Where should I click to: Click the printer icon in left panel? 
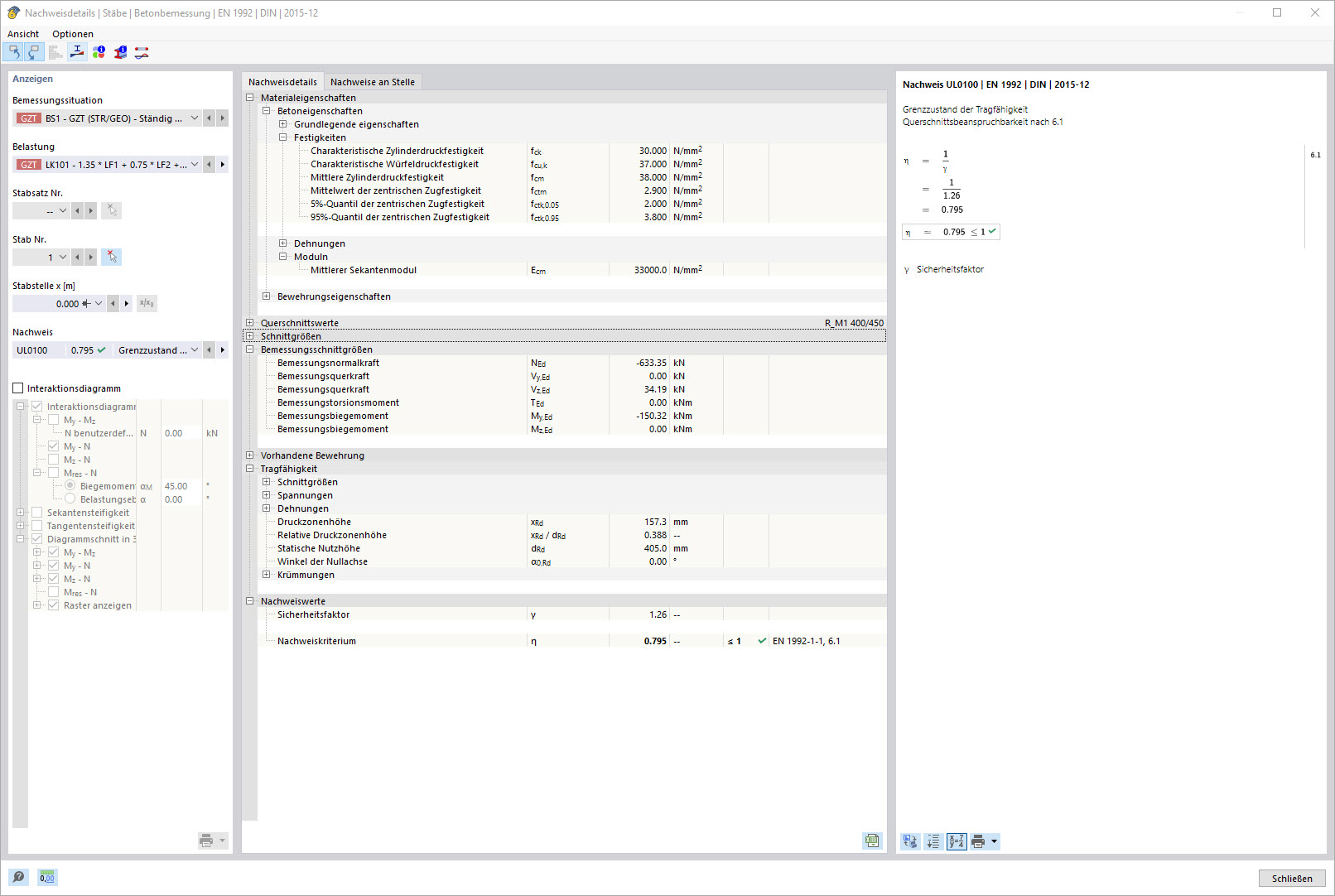[206, 841]
